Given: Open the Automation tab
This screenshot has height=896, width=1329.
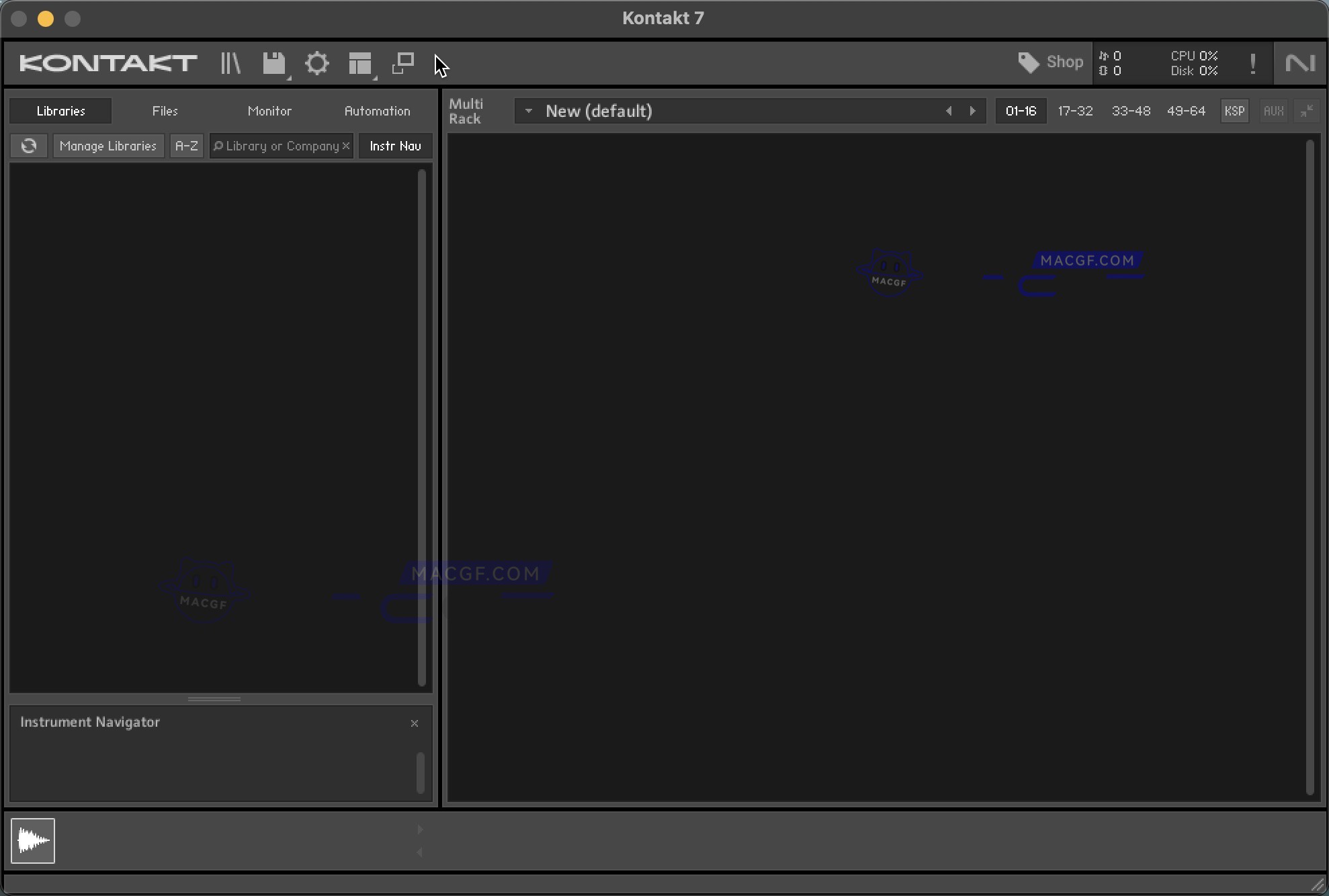Looking at the screenshot, I should 377,110.
